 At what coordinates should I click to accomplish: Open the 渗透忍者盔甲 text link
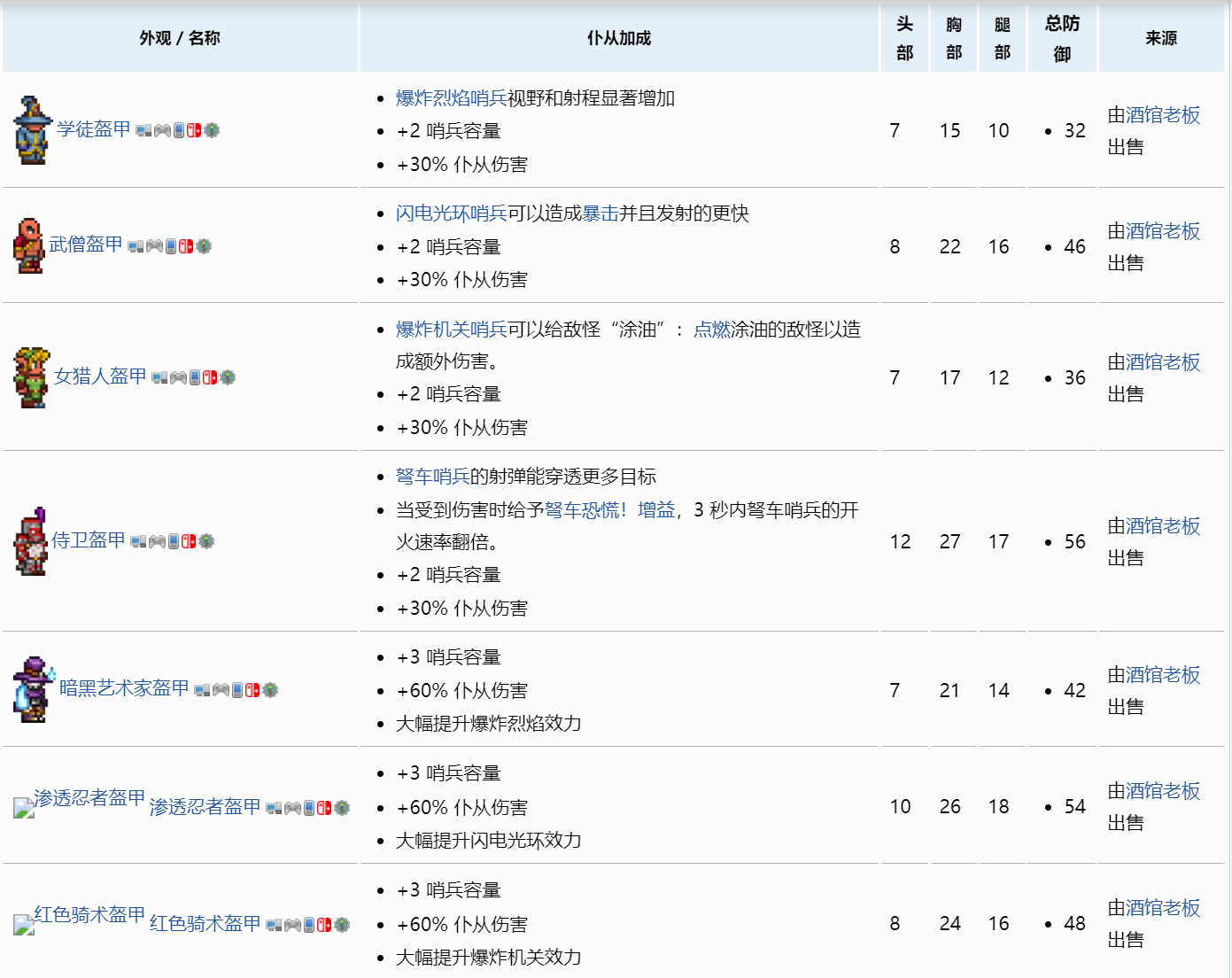coord(205,807)
